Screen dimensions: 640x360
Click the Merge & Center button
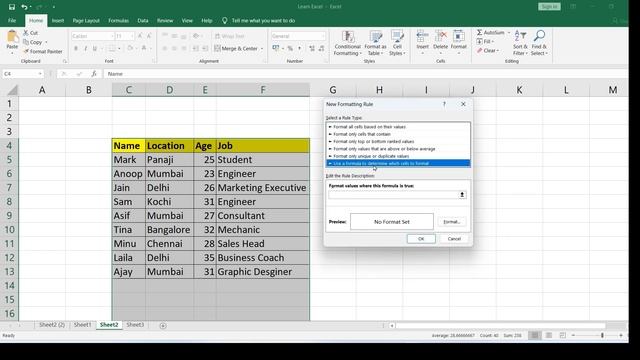[x=238, y=49]
